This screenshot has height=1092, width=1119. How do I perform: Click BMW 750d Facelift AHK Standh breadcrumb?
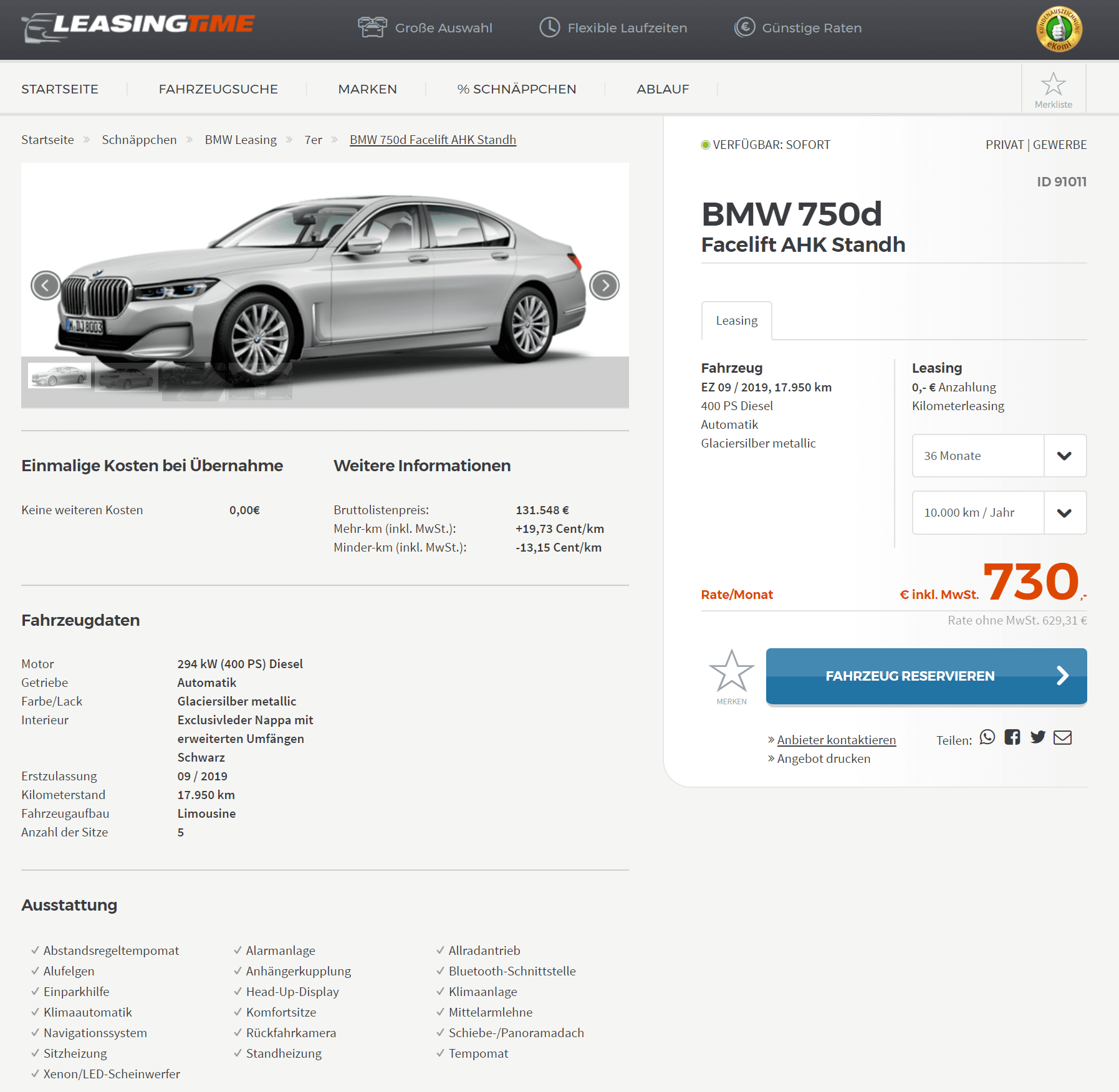(433, 140)
